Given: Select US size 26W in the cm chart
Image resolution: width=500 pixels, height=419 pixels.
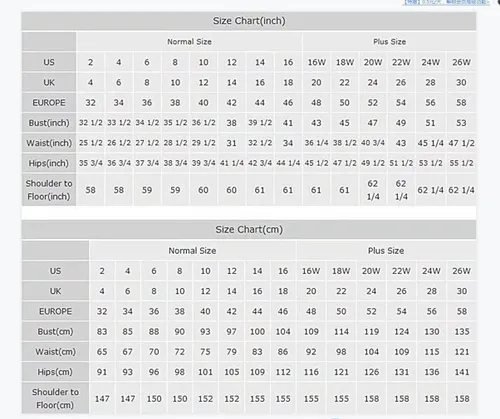Looking at the screenshot, I should pos(462,271).
